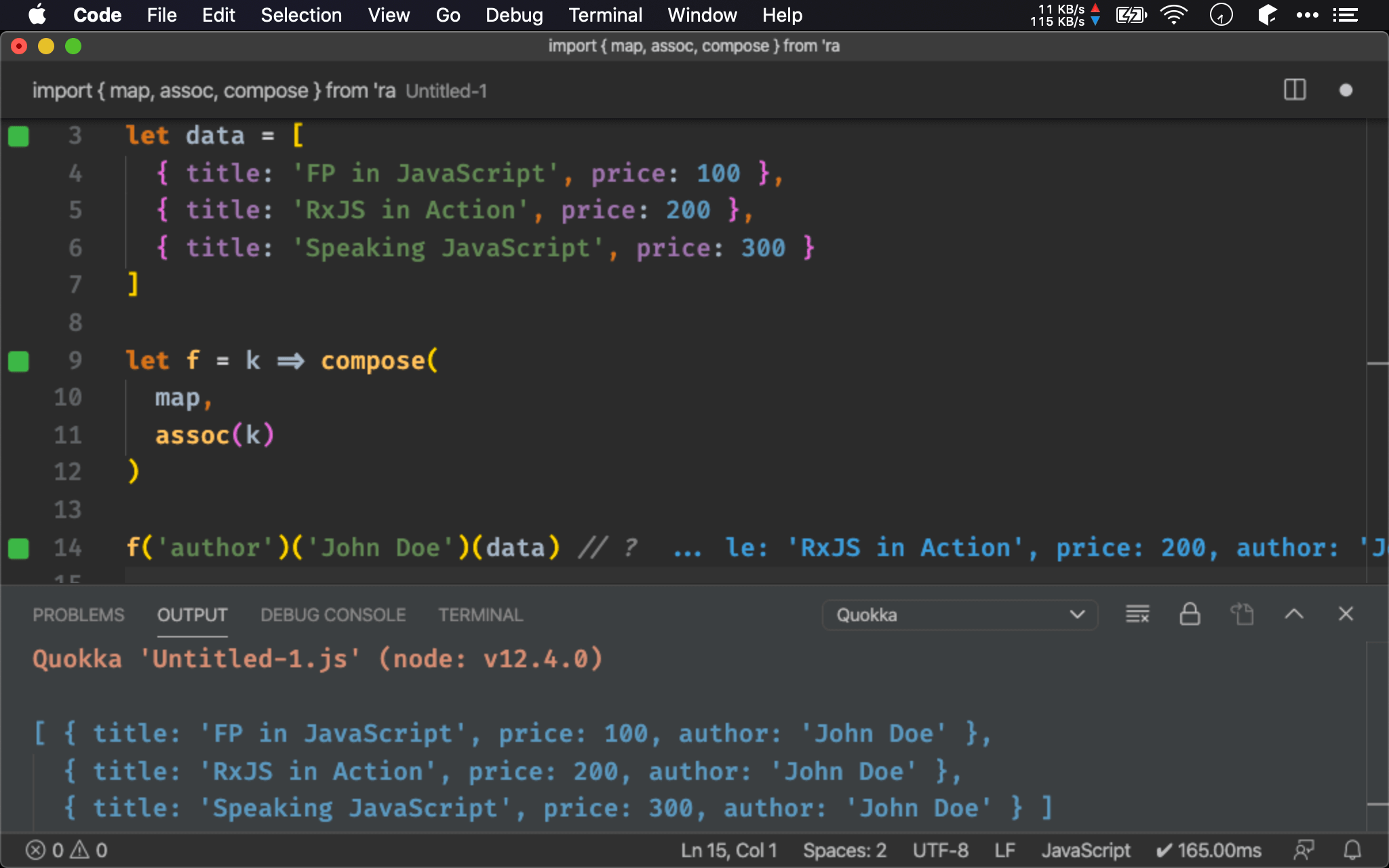The height and width of the screenshot is (868, 1389).
Task: Open the Terminal menu
Action: (605, 15)
